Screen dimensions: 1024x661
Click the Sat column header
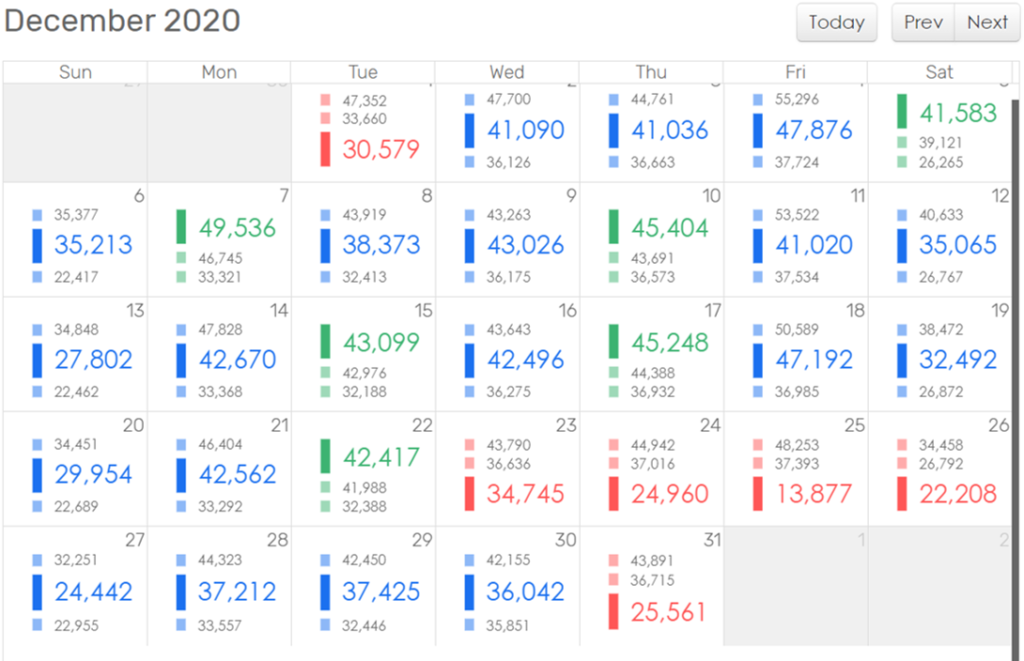point(939,72)
